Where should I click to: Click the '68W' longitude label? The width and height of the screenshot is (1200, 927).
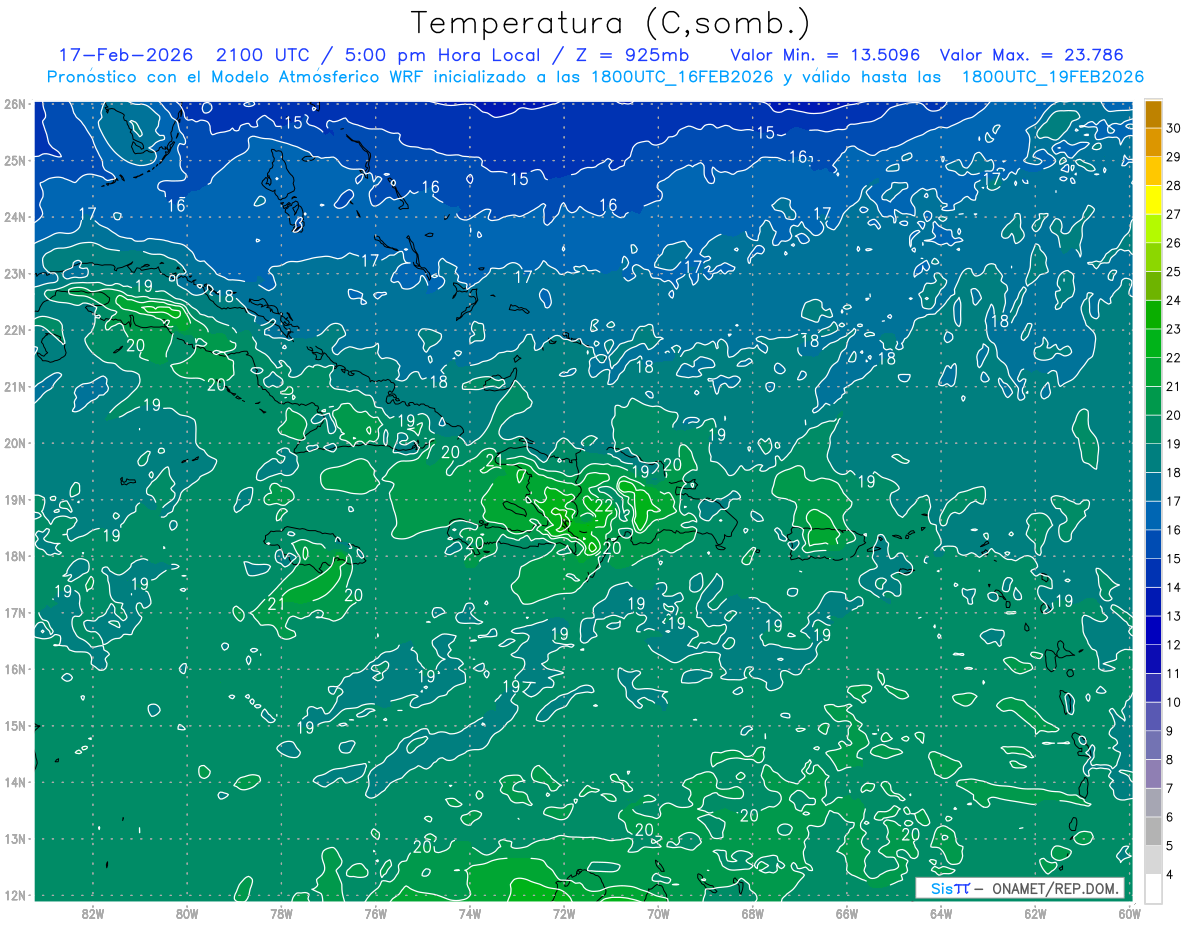pyautogui.click(x=752, y=913)
